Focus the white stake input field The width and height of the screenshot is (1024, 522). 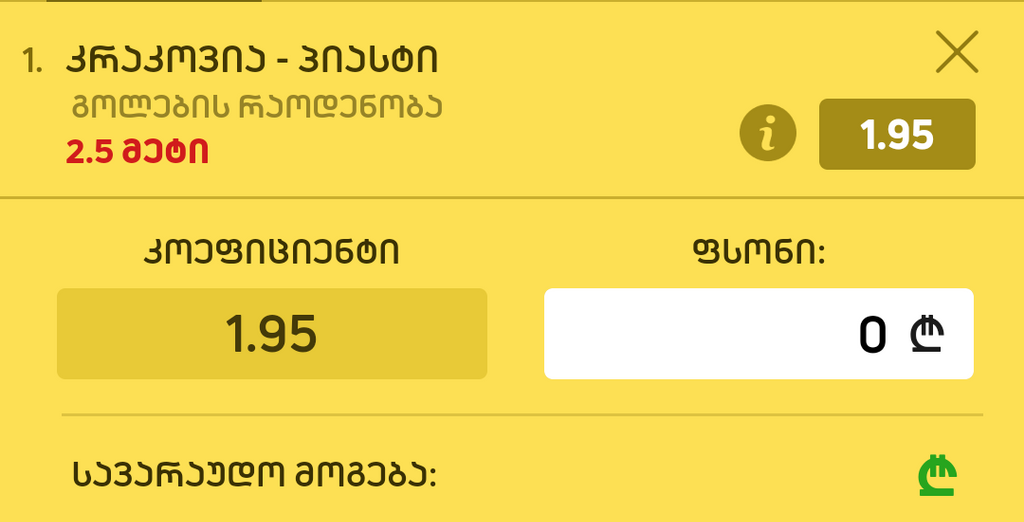[700, 334]
